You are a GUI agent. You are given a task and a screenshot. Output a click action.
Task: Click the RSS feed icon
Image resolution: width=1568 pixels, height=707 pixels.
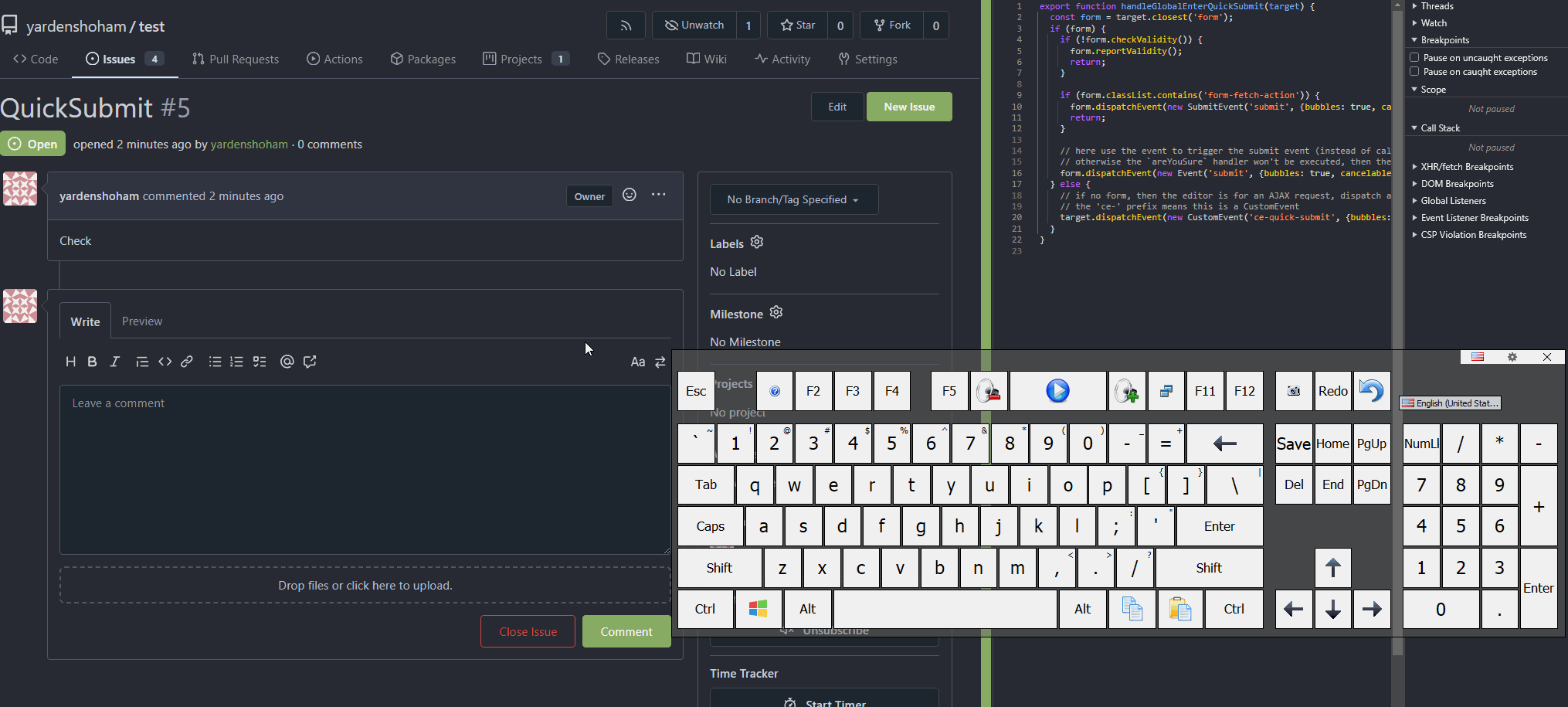pos(626,25)
